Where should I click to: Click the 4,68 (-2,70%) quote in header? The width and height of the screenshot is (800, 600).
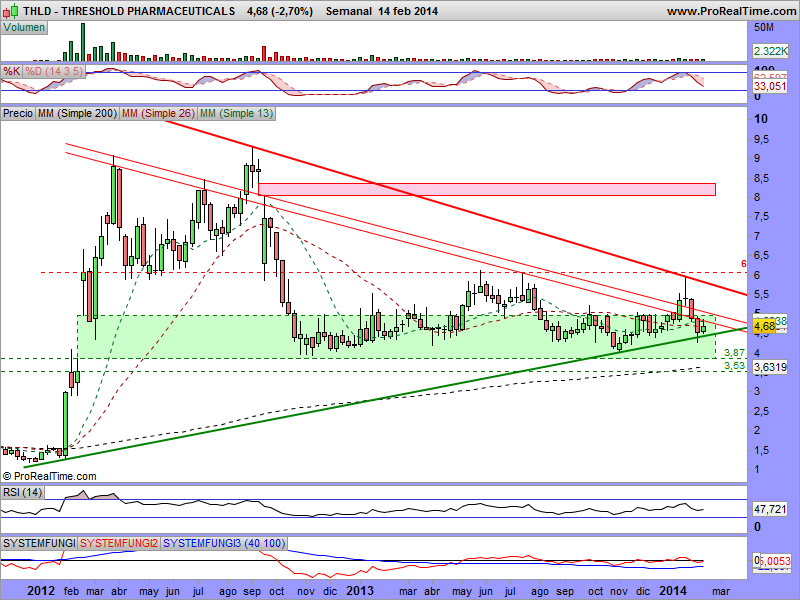[x=280, y=11]
